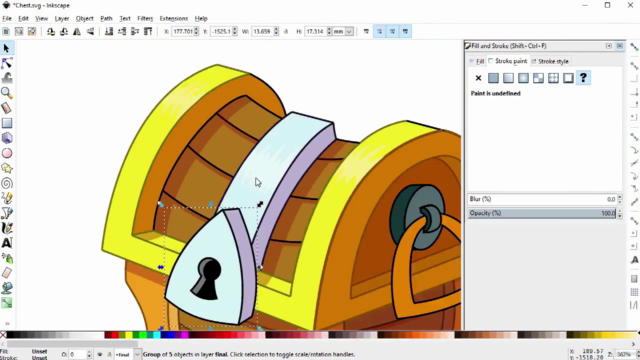Choose Flat color paint button
Viewport: 640px width, 360px height.
(x=493, y=78)
